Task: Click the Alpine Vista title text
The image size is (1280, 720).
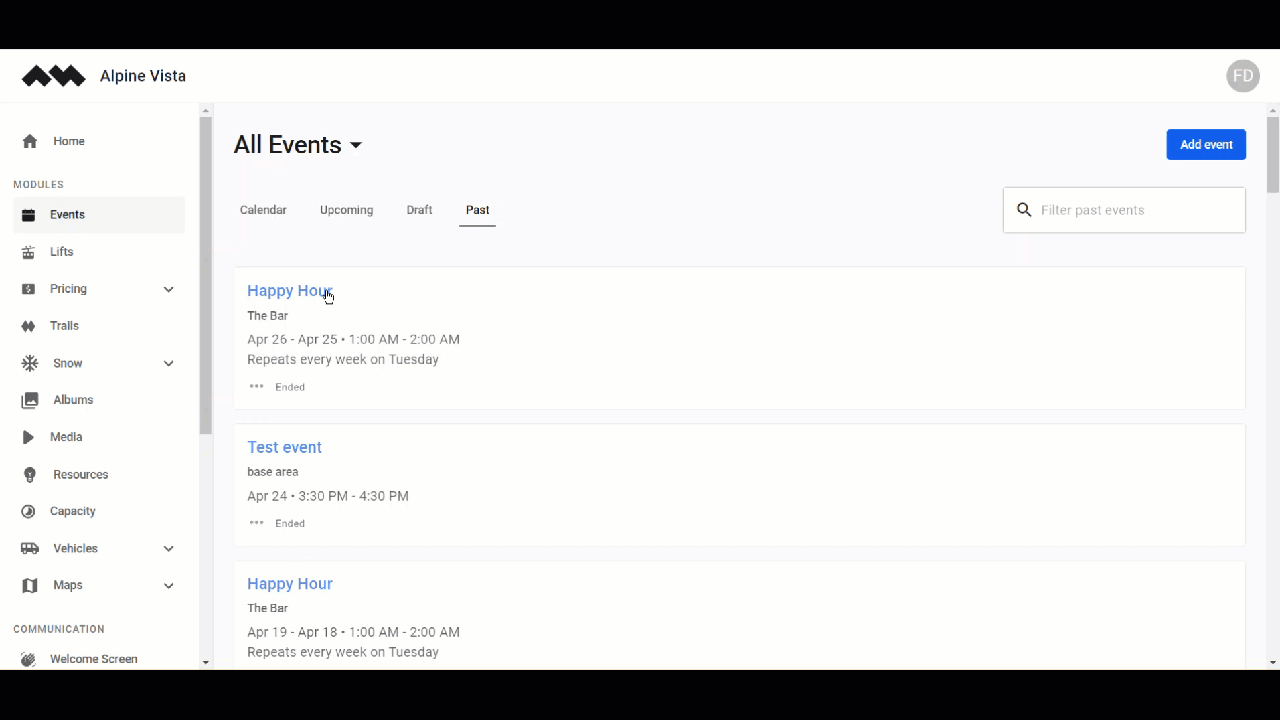Action: (143, 76)
